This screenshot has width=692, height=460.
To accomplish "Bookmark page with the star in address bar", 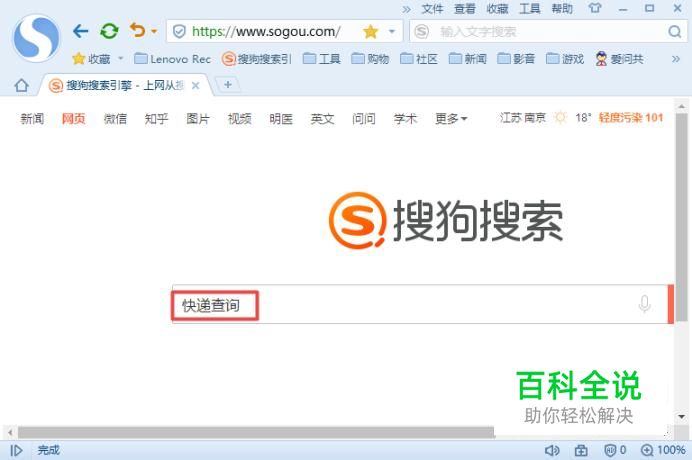I will 371,32.
